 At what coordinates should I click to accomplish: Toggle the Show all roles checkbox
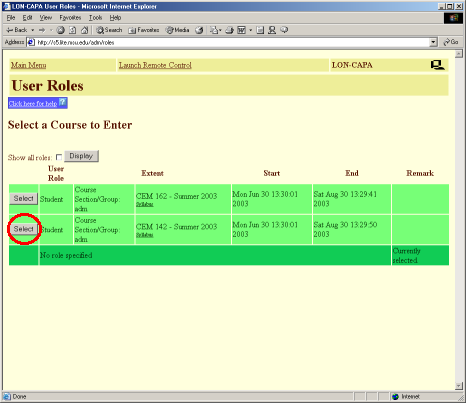59,157
